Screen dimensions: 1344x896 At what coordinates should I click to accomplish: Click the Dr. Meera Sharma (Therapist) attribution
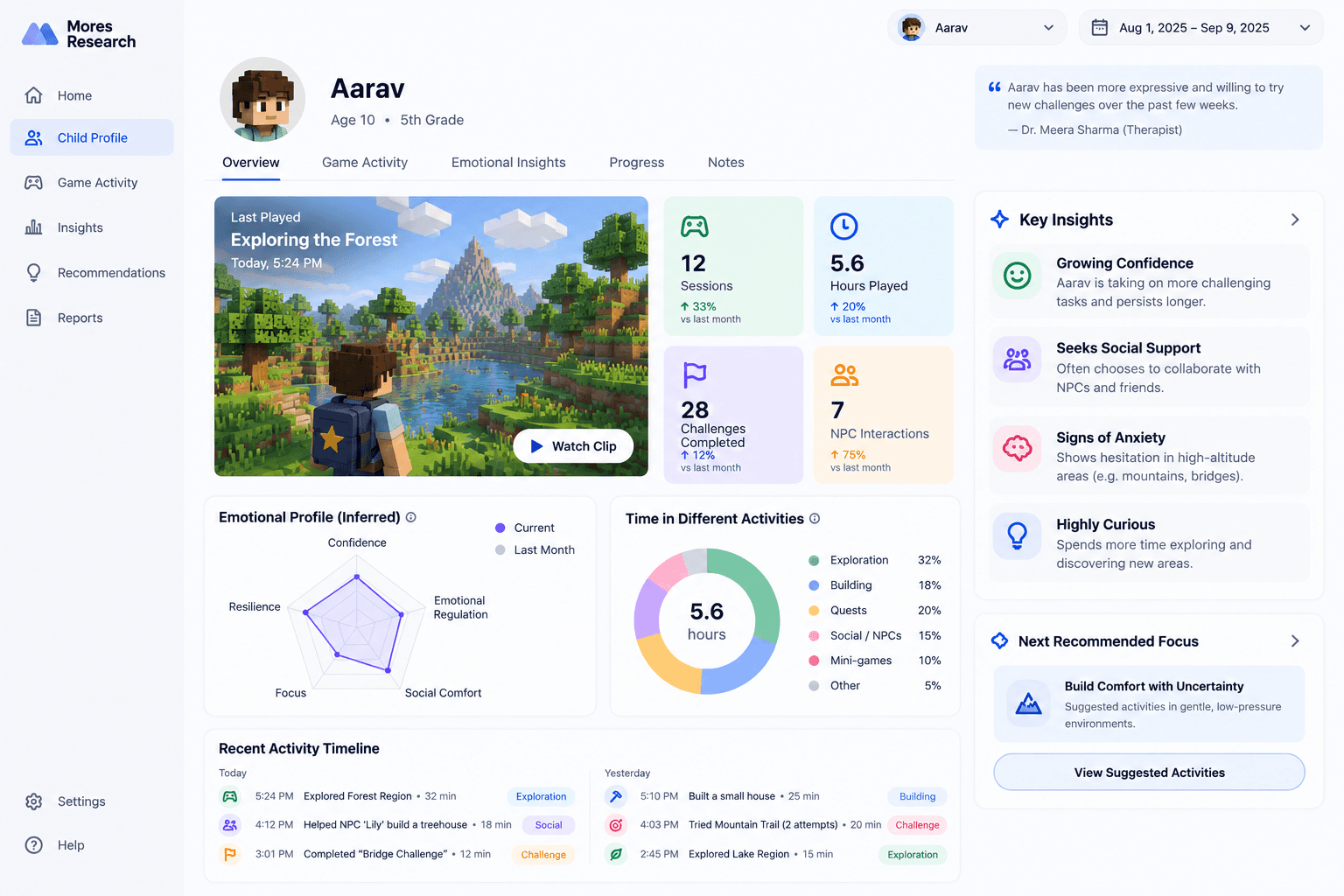click(x=1095, y=129)
